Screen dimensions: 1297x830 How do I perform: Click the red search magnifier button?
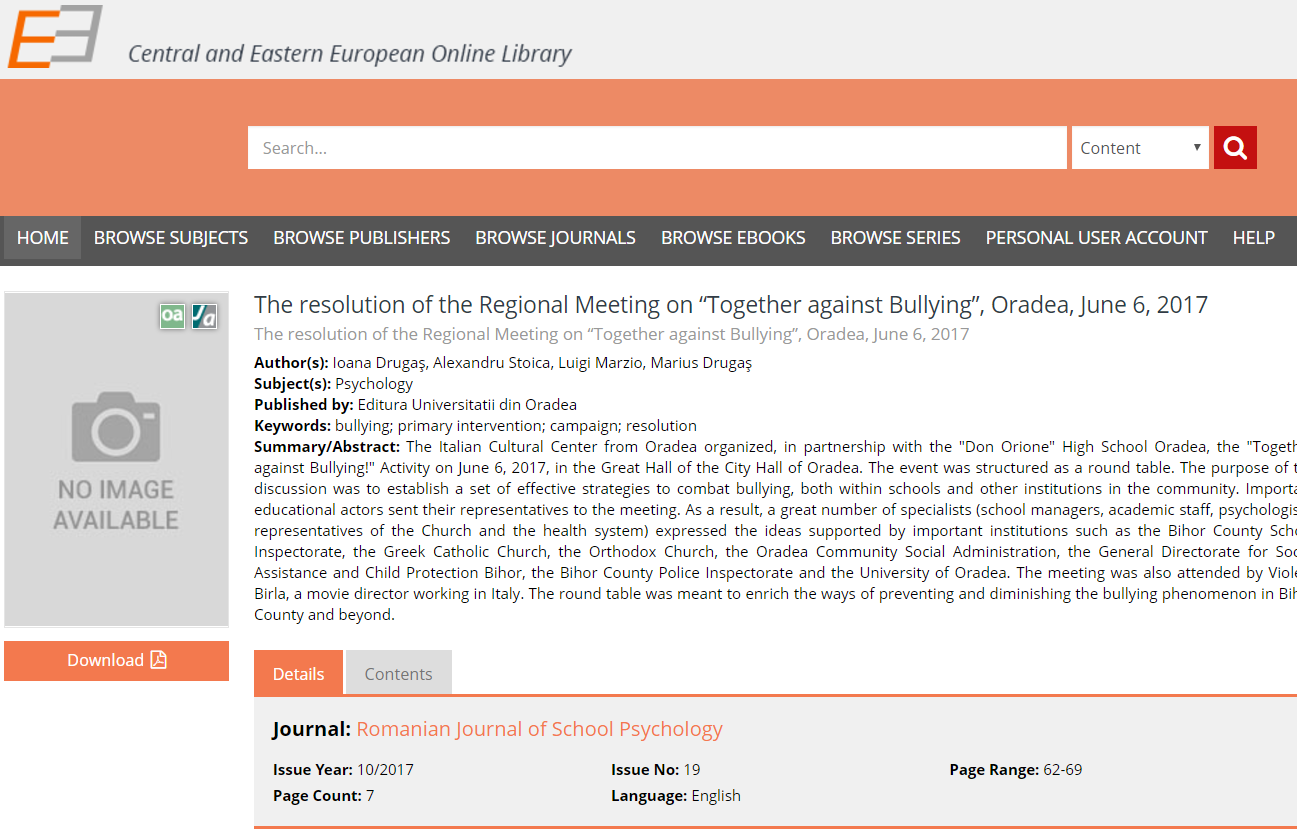coord(1235,148)
